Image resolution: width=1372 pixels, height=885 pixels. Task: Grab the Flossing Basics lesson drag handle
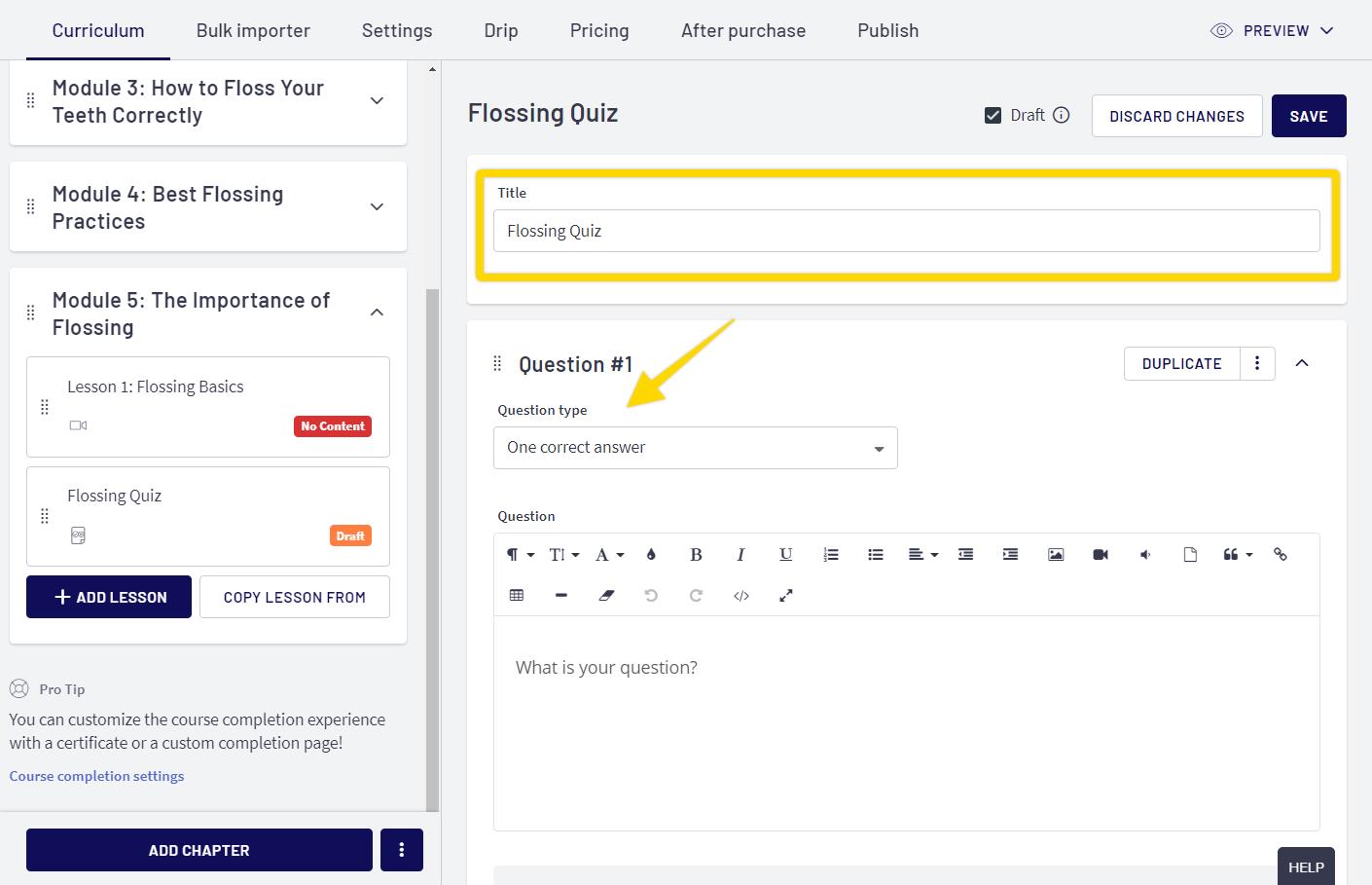click(44, 407)
